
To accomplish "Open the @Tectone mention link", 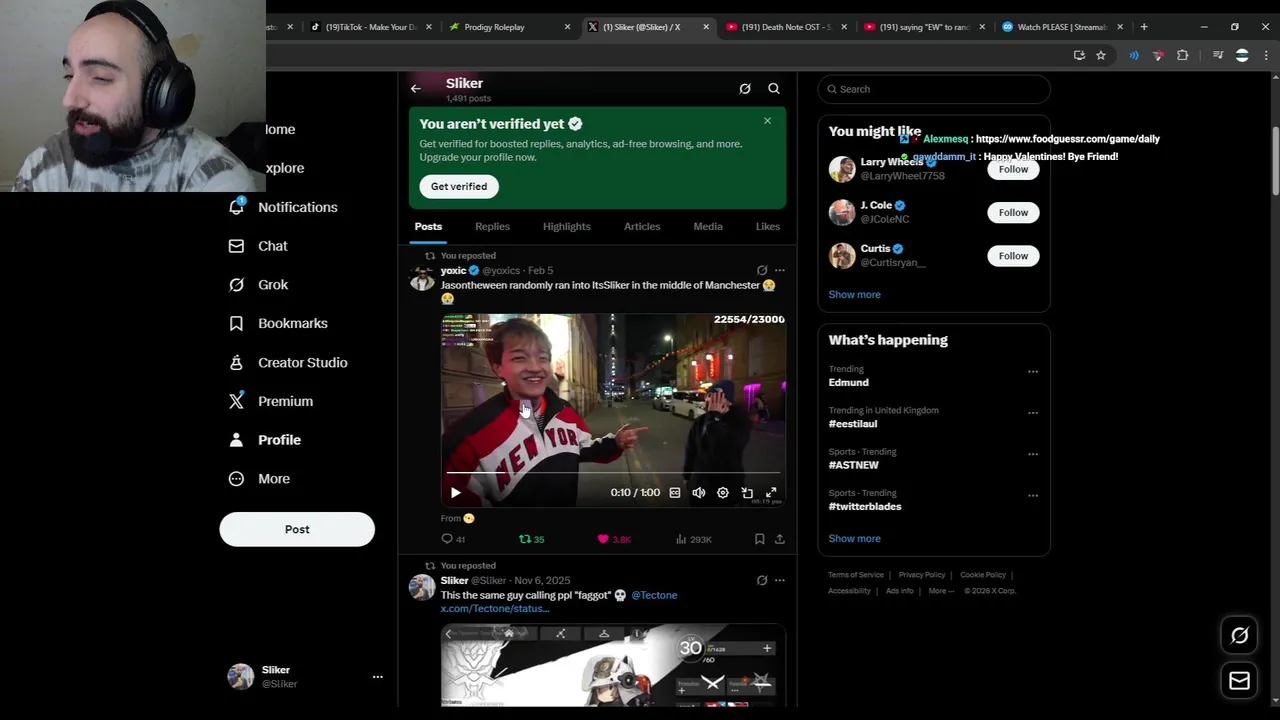I will (x=654, y=595).
